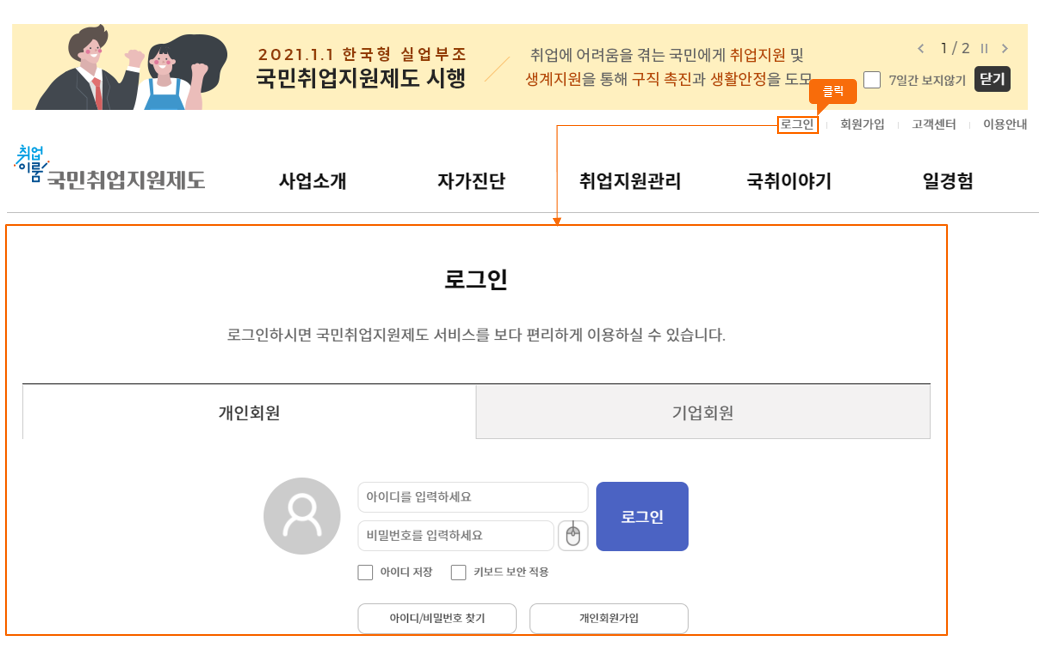
Task: Open the 사업소개 menu
Action: (x=313, y=181)
